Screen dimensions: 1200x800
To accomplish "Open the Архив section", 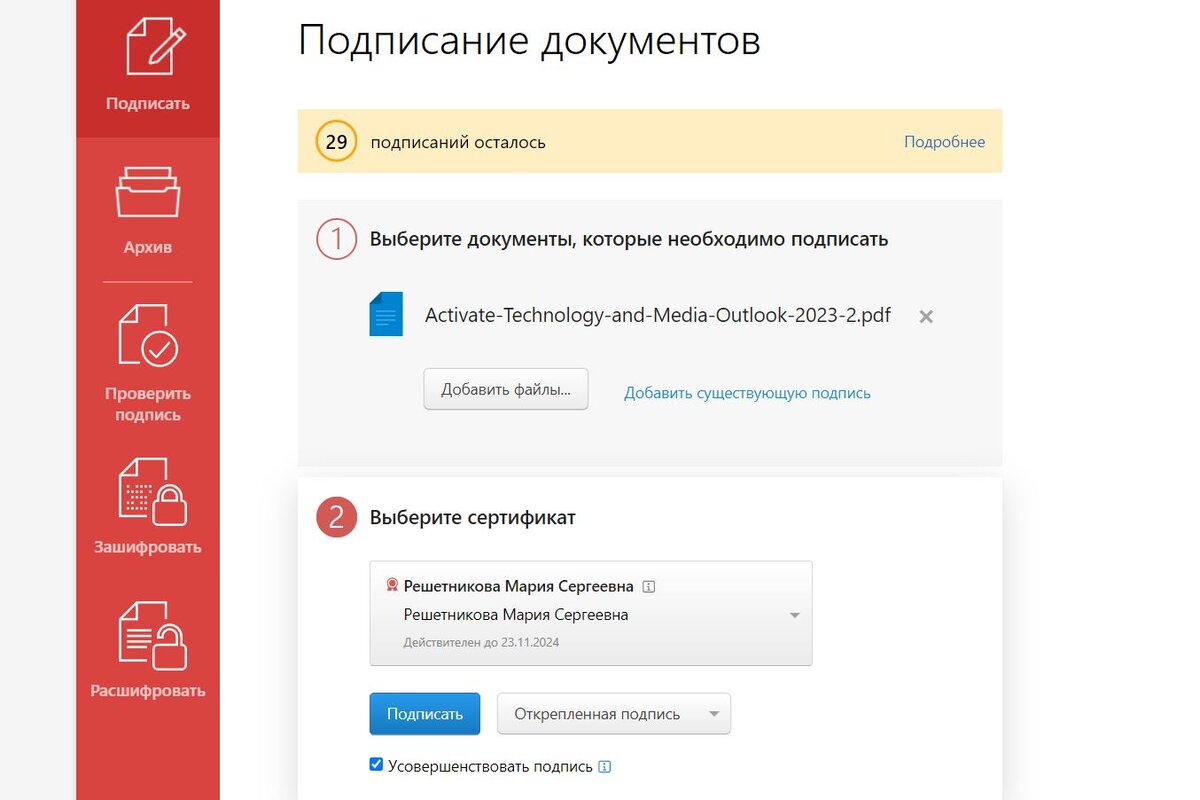I will (148, 210).
